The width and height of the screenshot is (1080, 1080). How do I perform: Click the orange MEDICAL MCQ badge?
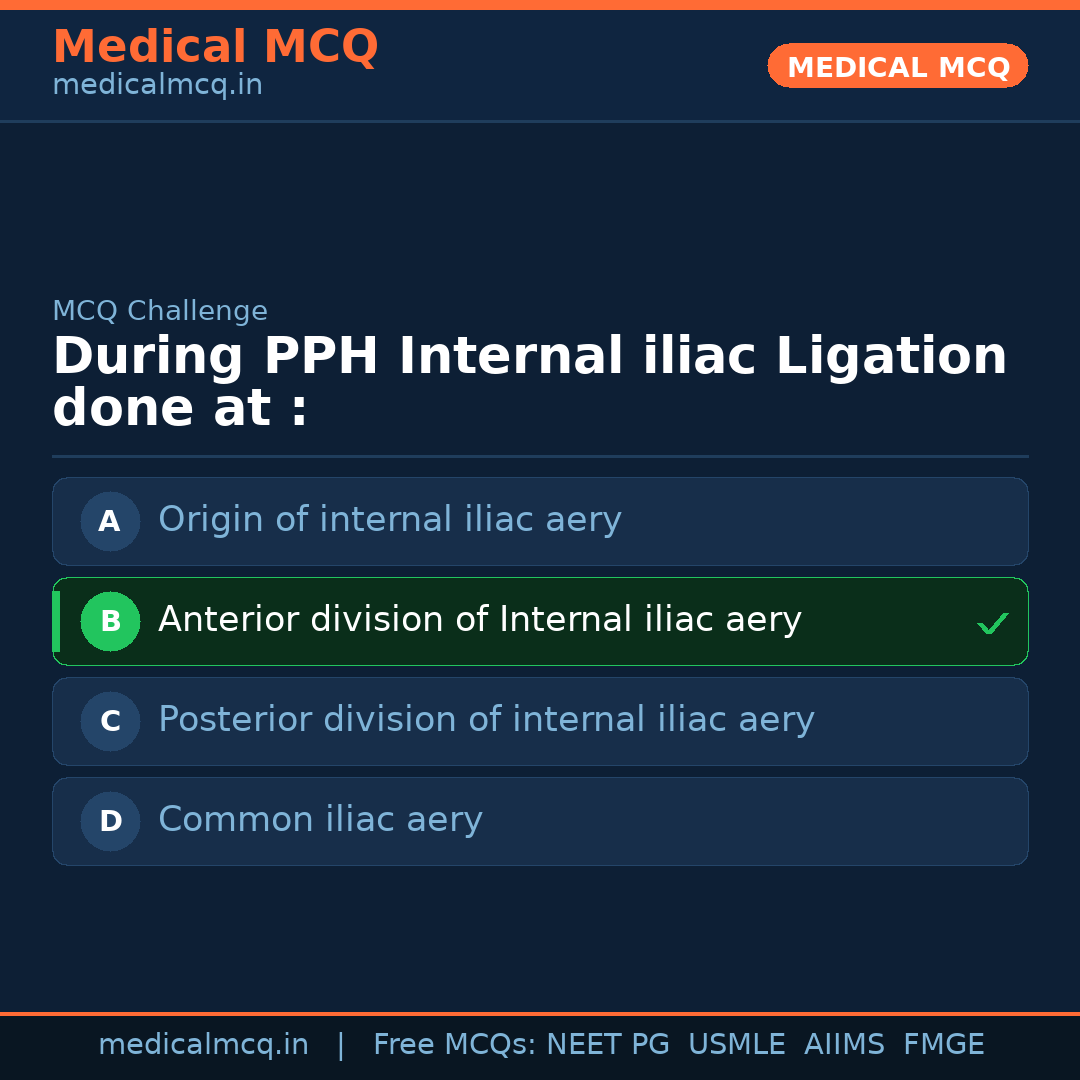coord(897,66)
